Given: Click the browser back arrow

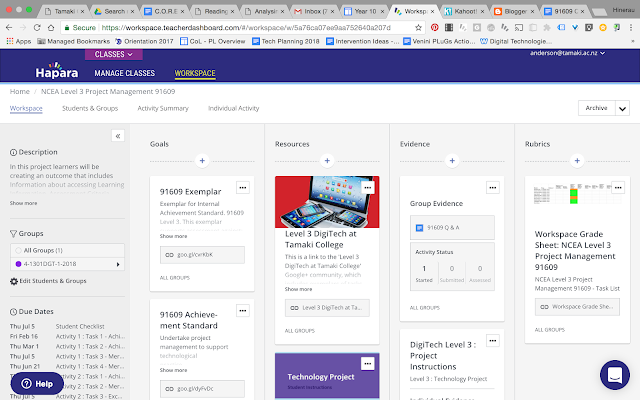Looking at the screenshot, I should tap(9, 27).
